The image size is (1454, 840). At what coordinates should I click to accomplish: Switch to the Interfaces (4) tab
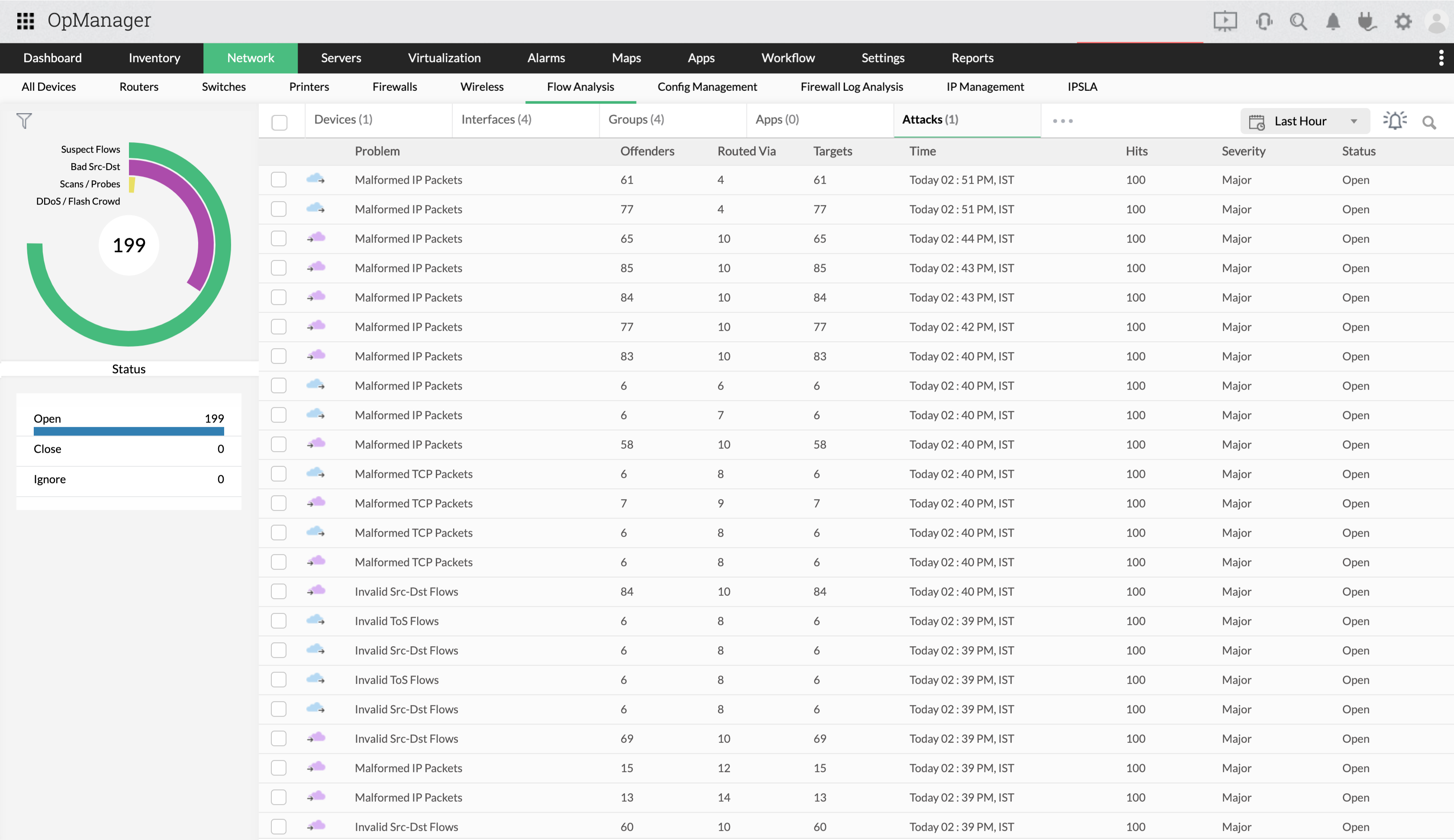(496, 119)
